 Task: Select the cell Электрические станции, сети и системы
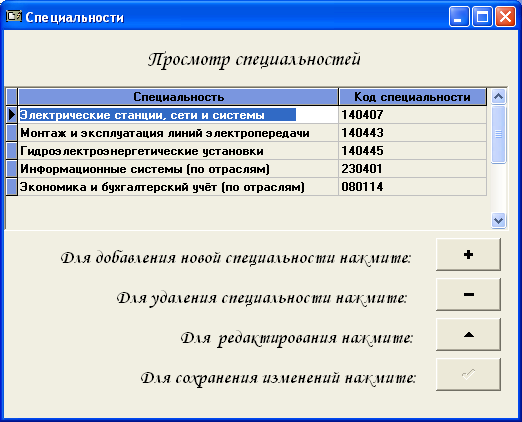[x=178, y=115]
